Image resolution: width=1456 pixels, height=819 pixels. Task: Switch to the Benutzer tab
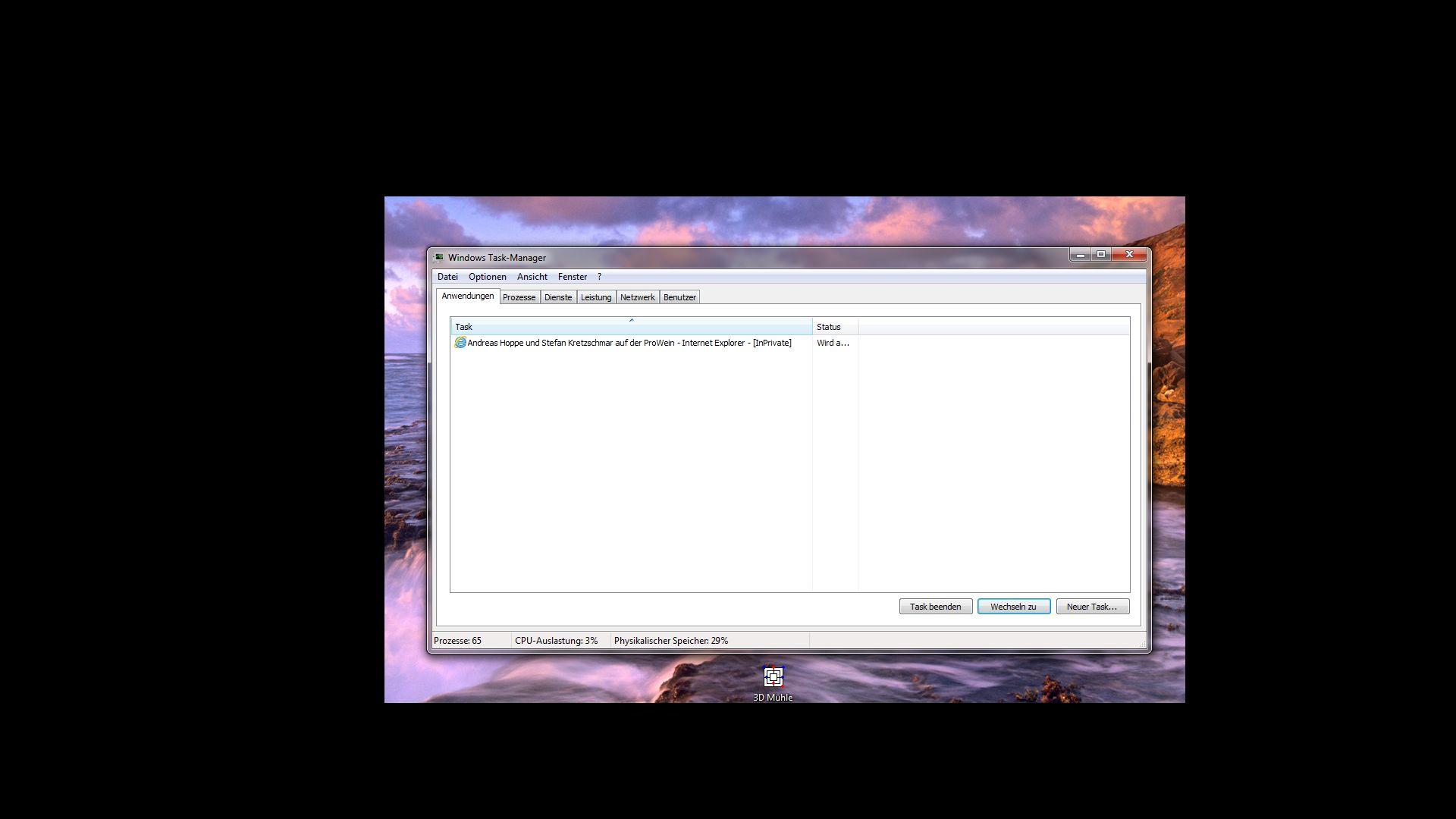(679, 297)
